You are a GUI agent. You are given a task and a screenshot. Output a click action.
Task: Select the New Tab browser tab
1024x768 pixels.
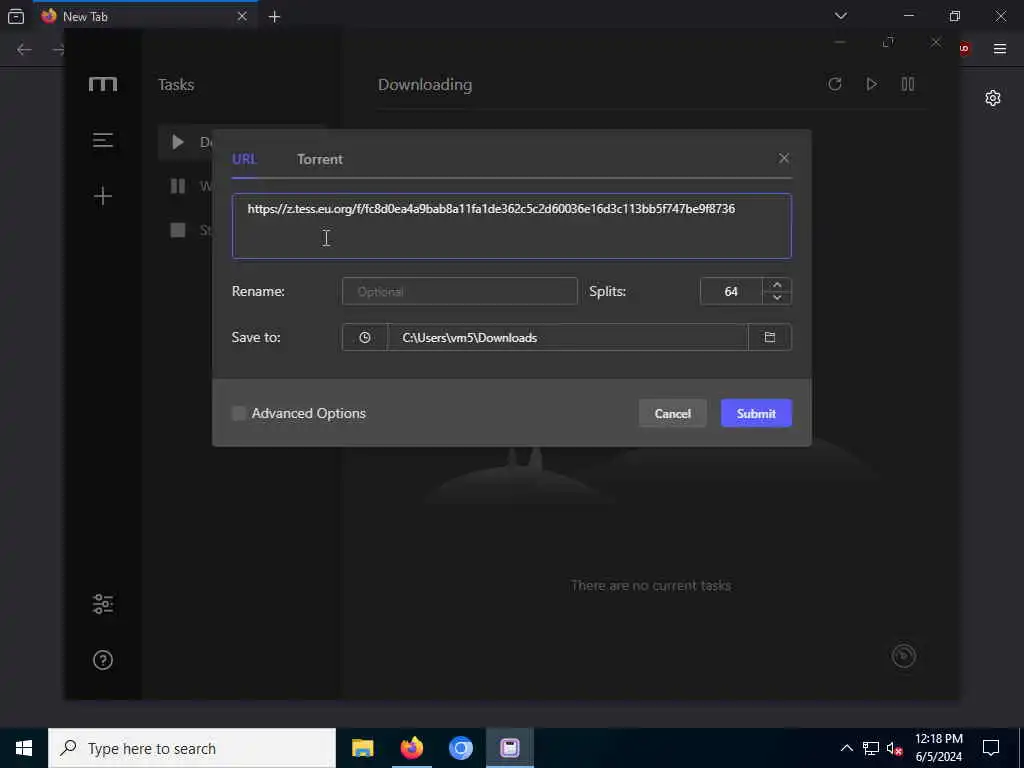[145, 16]
